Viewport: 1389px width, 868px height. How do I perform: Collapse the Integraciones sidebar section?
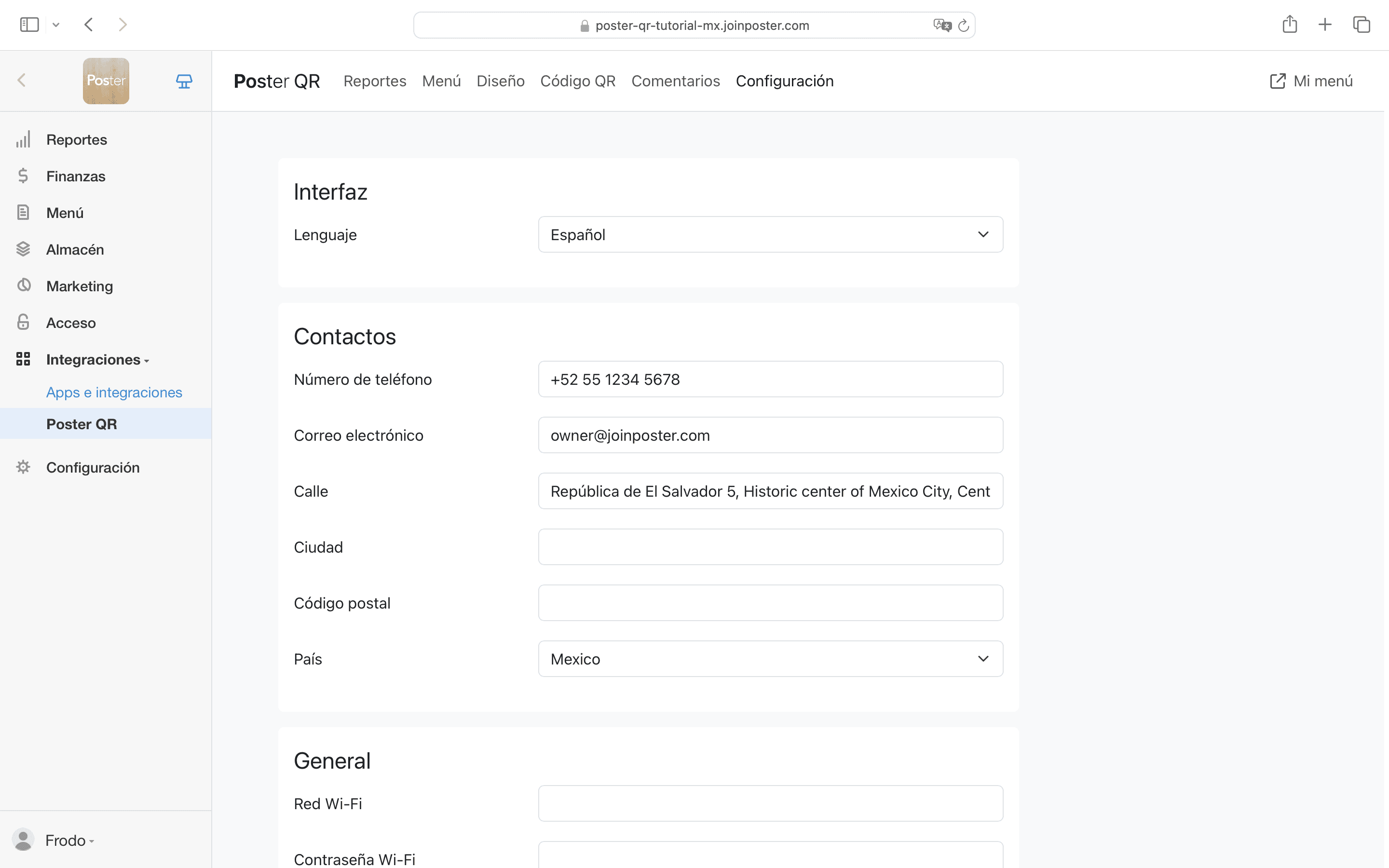pos(97,360)
